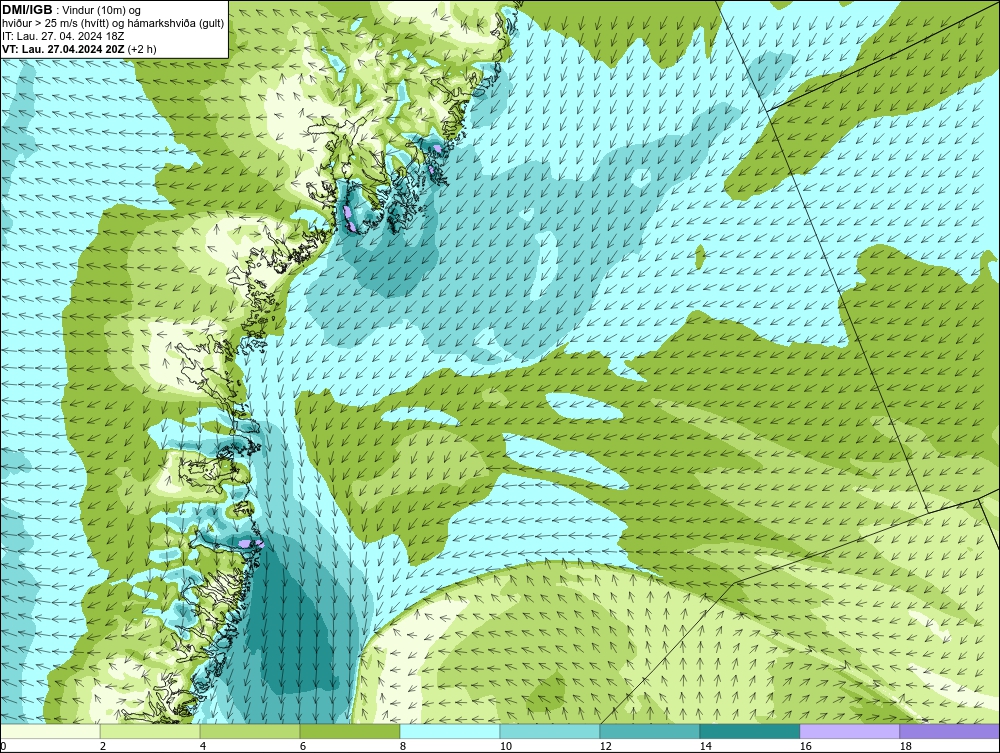Click the 4–6 m/s green legend swatch
Screen dimensions: 1000x753
pyautogui.click(x=250, y=731)
